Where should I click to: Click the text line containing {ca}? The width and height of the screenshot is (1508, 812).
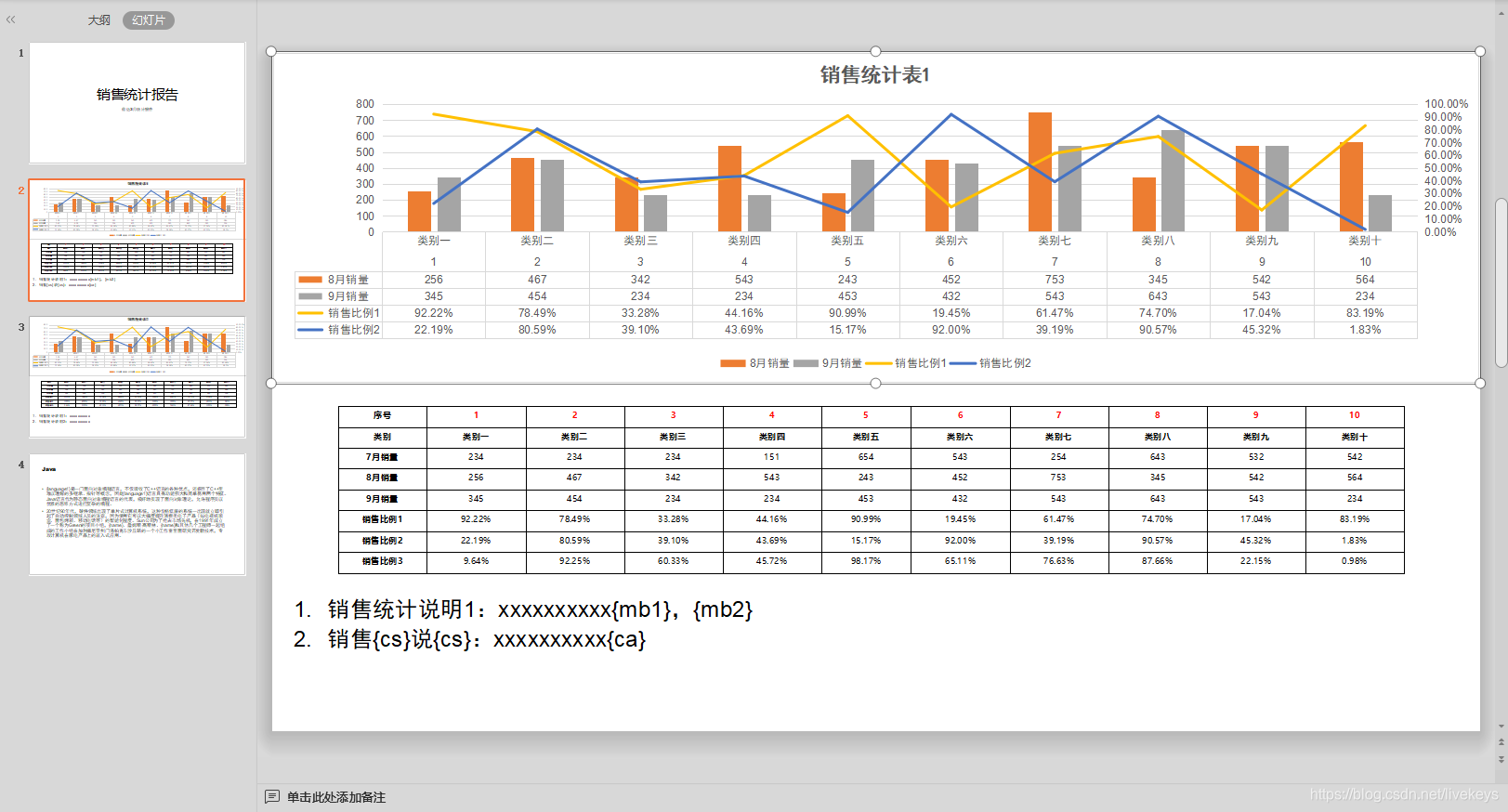(469, 639)
